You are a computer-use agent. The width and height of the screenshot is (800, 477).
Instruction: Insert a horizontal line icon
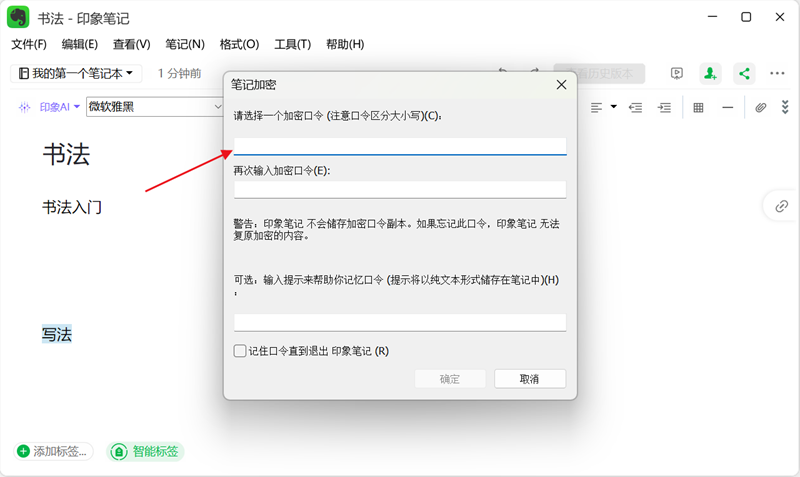pyautogui.click(x=728, y=107)
